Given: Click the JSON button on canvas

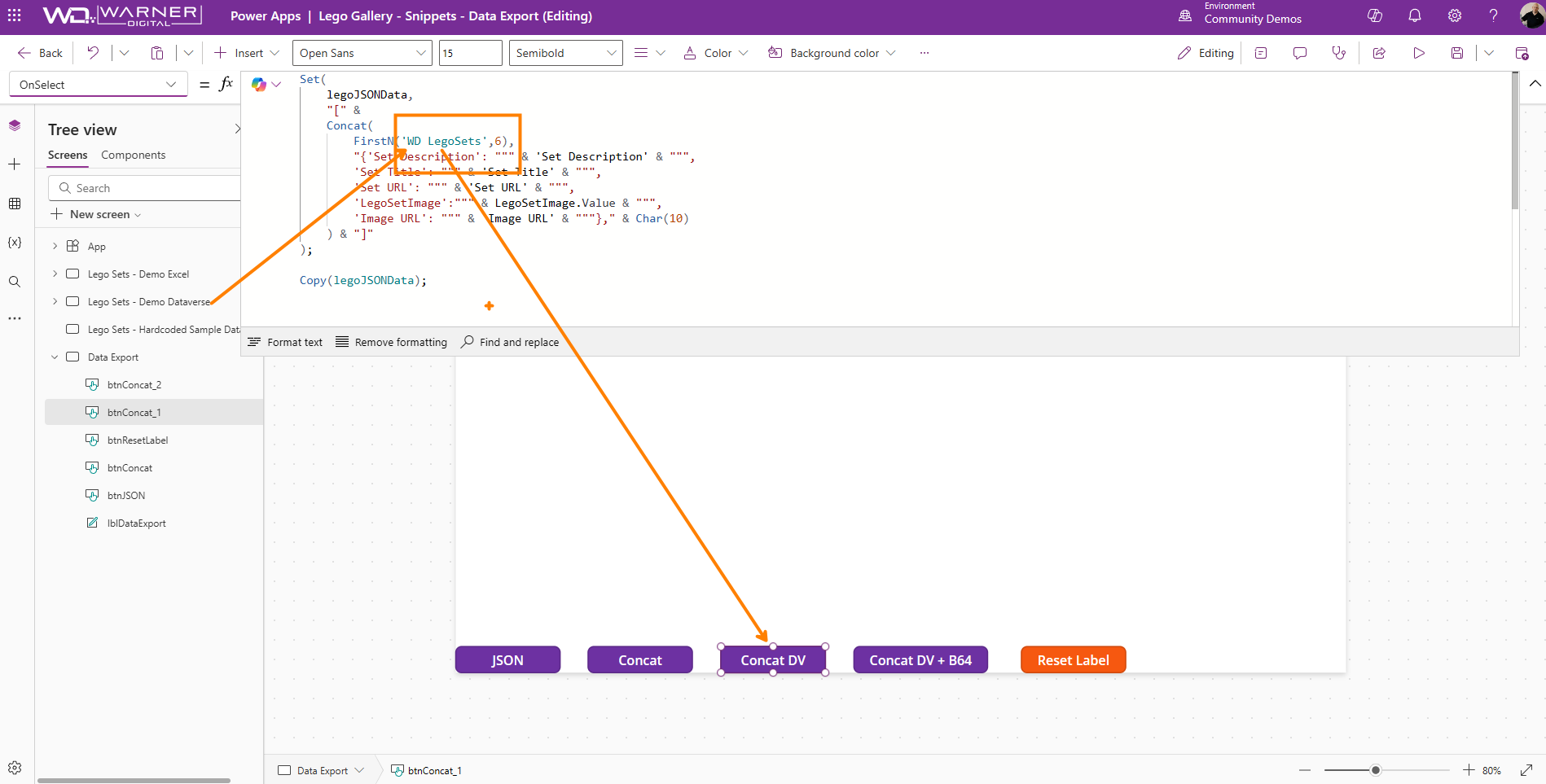Looking at the screenshot, I should (x=507, y=660).
